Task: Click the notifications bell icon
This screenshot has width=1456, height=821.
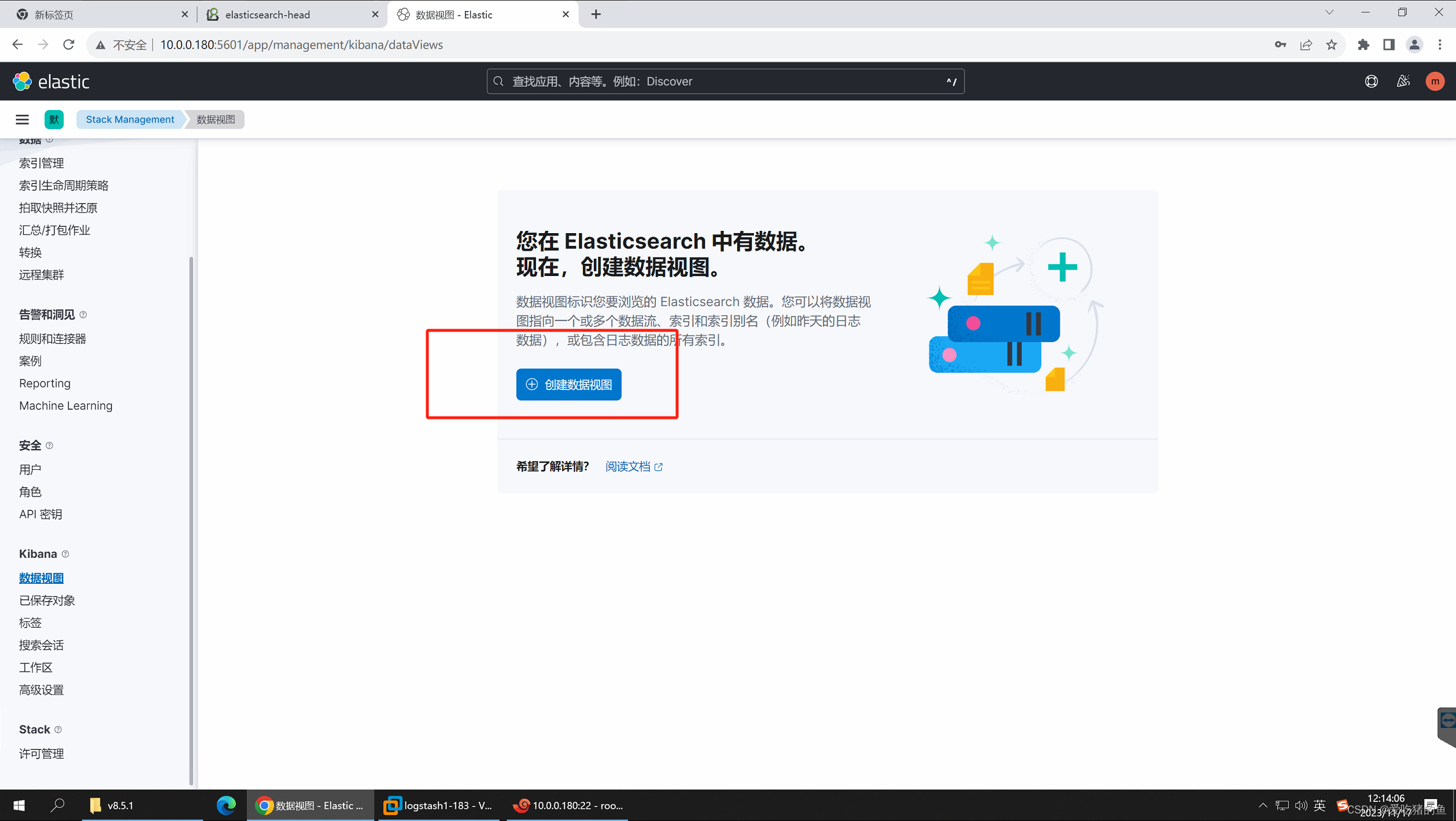Action: [1403, 81]
